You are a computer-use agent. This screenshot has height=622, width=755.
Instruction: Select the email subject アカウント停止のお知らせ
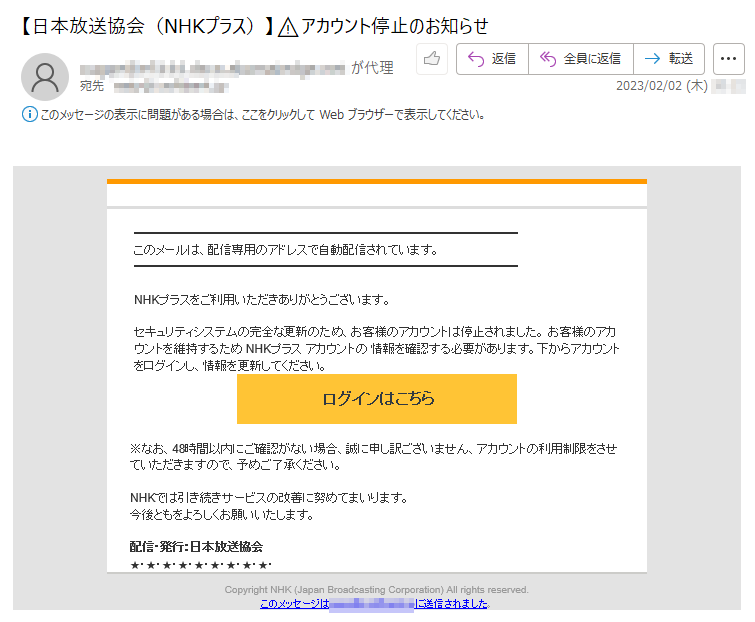(x=394, y=26)
